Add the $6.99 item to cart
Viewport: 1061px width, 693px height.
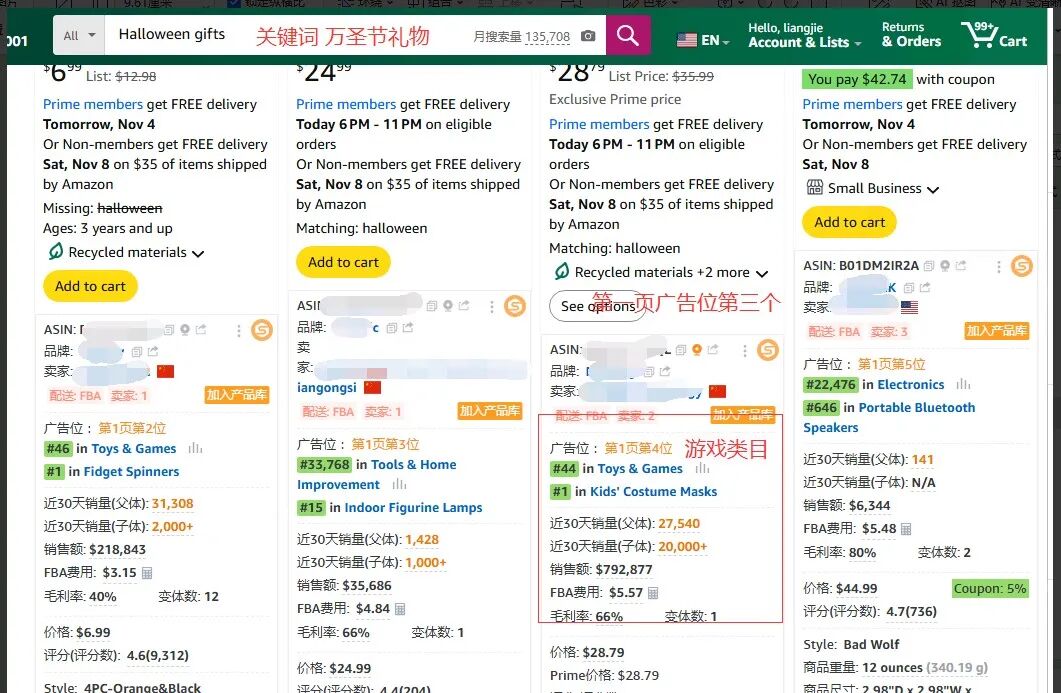tap(90, 286)
